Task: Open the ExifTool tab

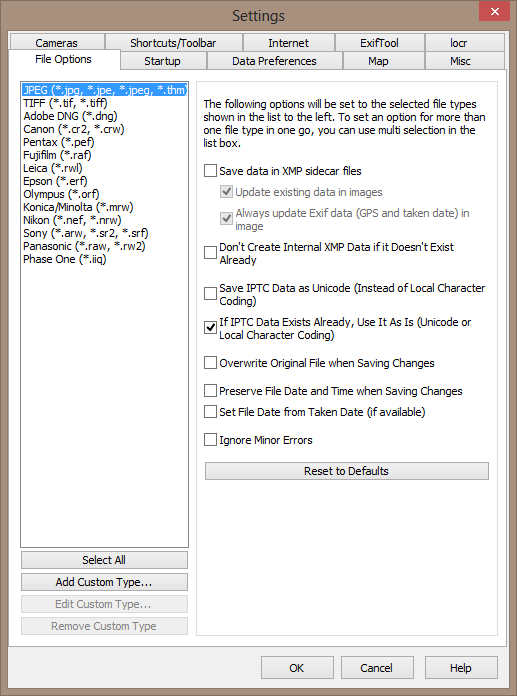Action: pos(379,43)
